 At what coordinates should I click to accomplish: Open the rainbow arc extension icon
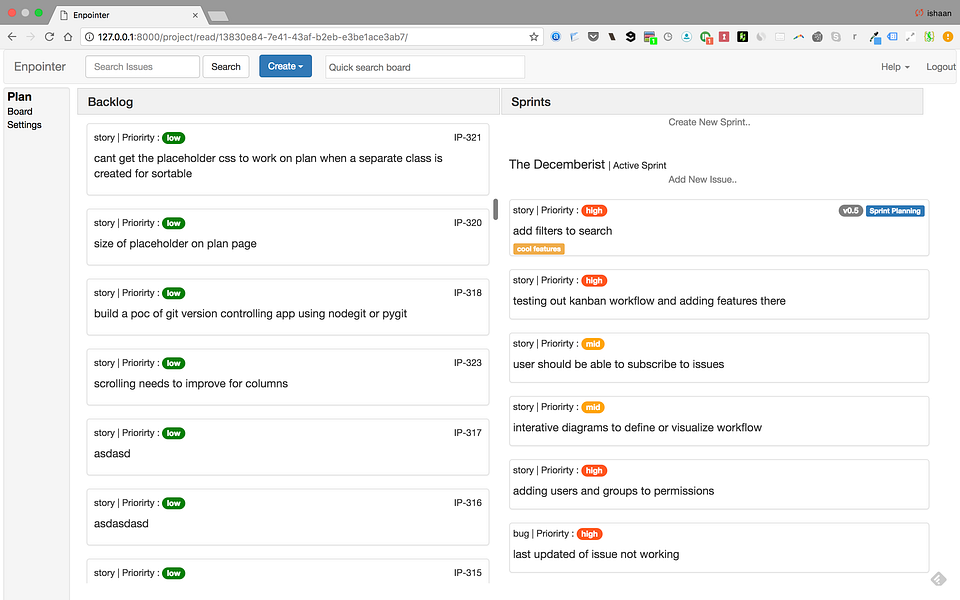click(798, 37)
